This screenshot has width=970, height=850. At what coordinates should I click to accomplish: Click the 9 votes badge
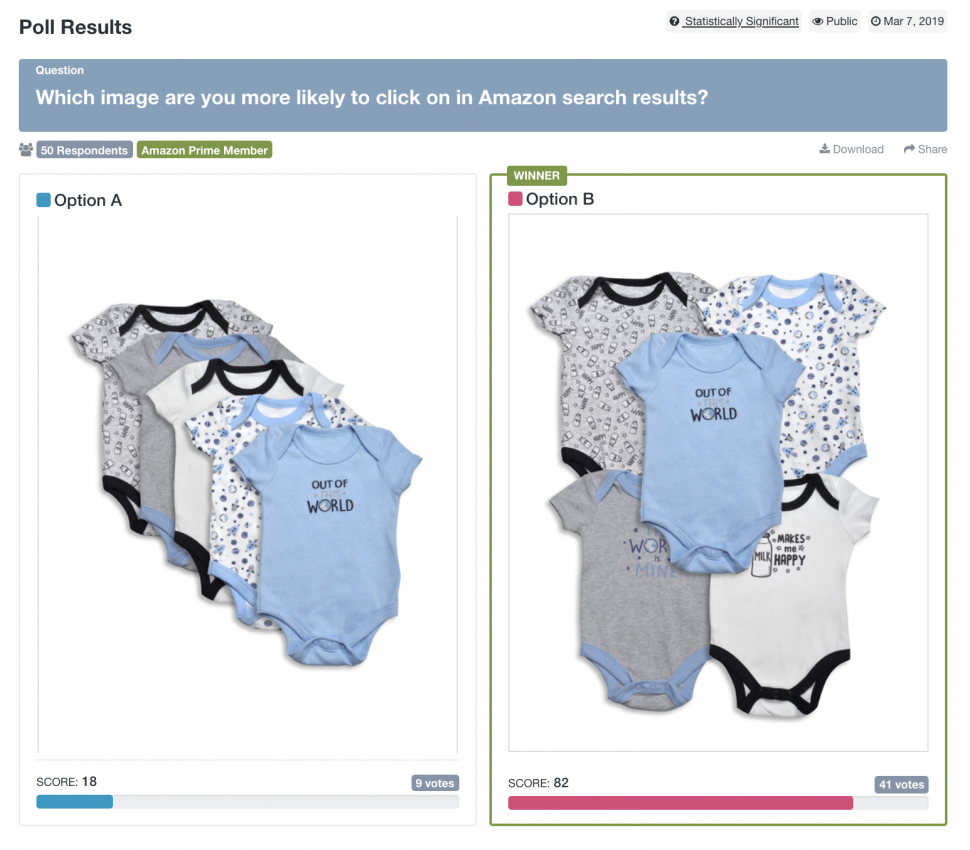435,783
